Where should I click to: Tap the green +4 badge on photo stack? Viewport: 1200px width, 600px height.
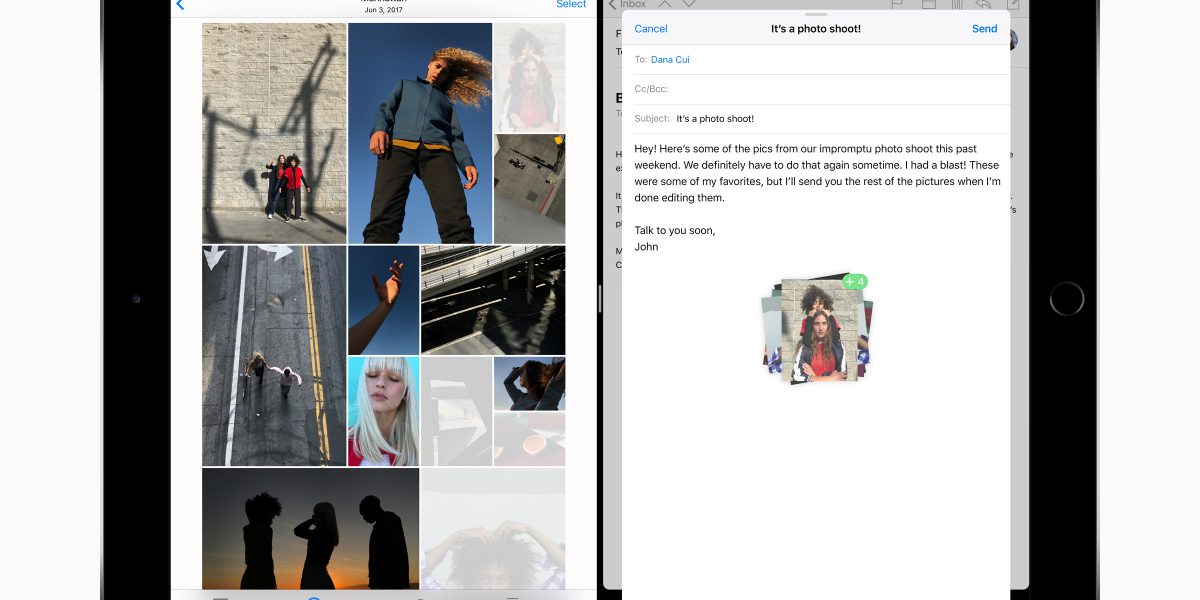pos(854,282)
